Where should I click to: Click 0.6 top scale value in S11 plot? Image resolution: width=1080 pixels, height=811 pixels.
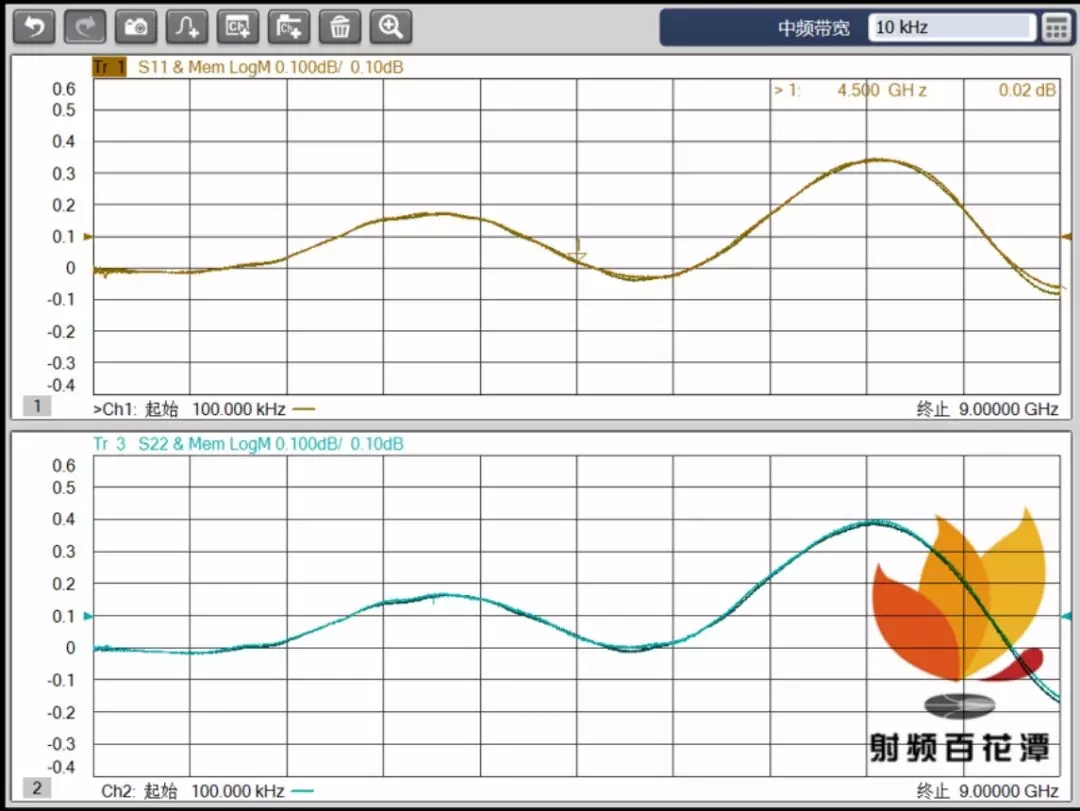(64, 89)
